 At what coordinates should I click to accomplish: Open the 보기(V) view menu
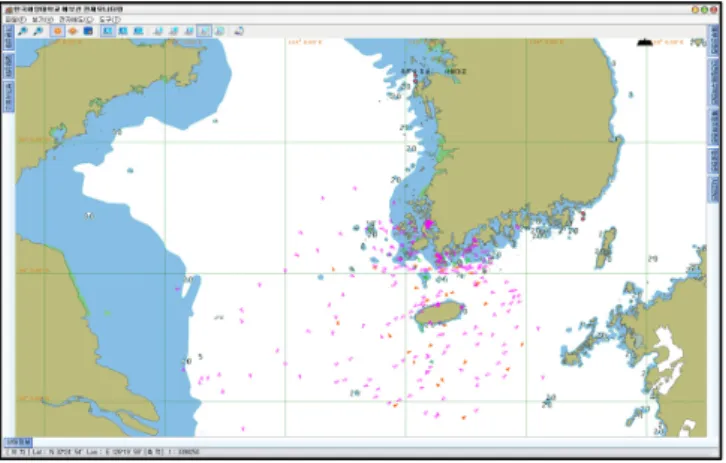tap(43, 19)
